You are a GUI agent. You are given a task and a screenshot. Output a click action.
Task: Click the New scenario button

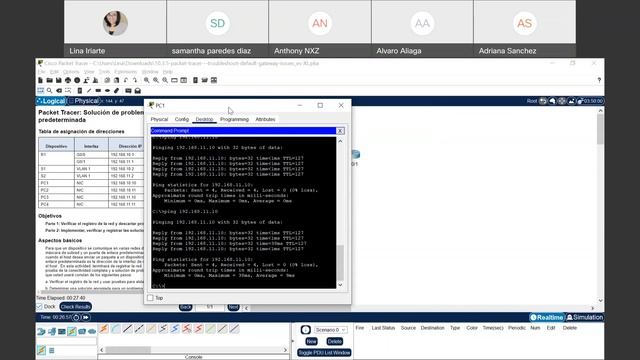click(x=311, y=341)
